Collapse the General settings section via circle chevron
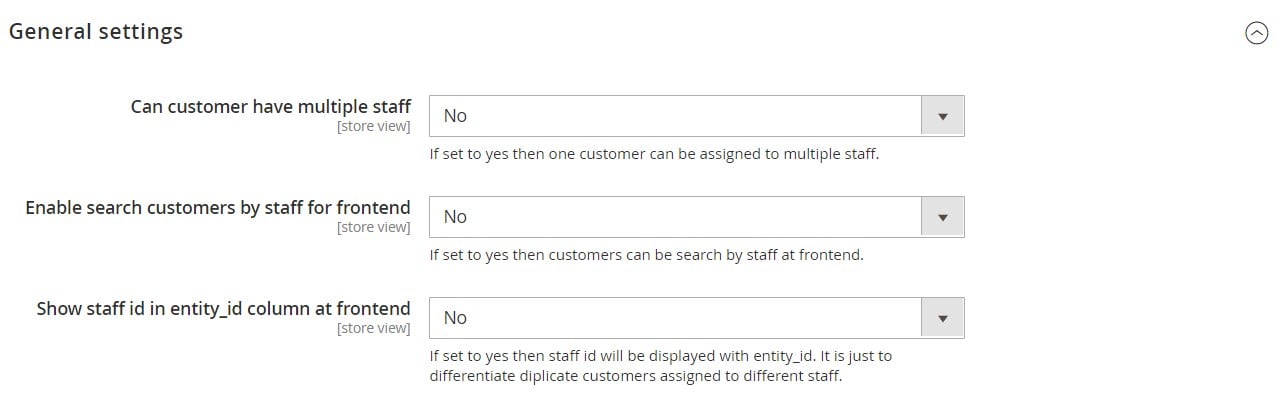 [x=1256, y=33]
